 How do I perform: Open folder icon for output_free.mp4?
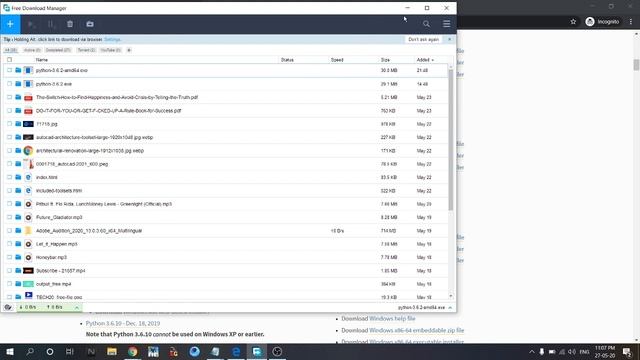point(18,284)
